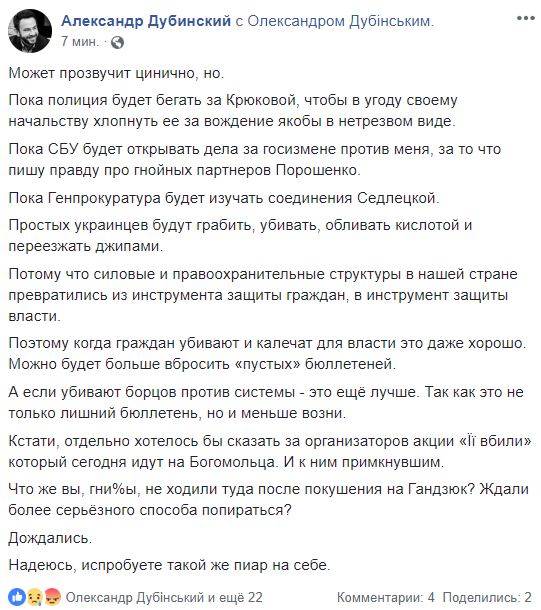Click paragraph about СБУ и госизмене
541x610 pixels.
point(255,160)
